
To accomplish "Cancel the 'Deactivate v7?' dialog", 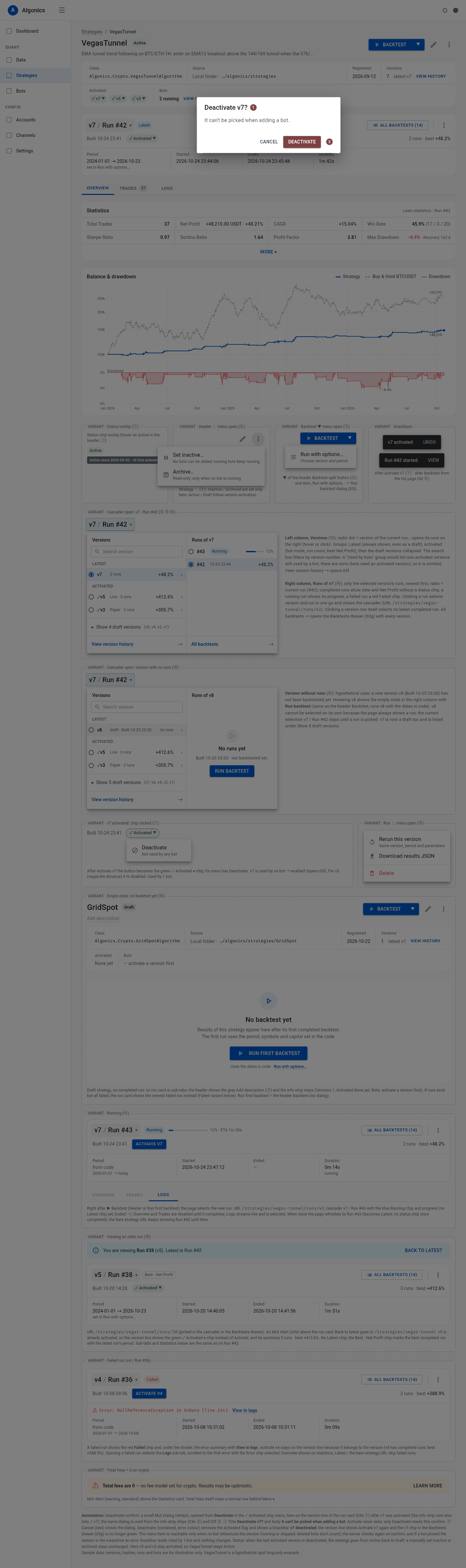I will click(269, 142).
